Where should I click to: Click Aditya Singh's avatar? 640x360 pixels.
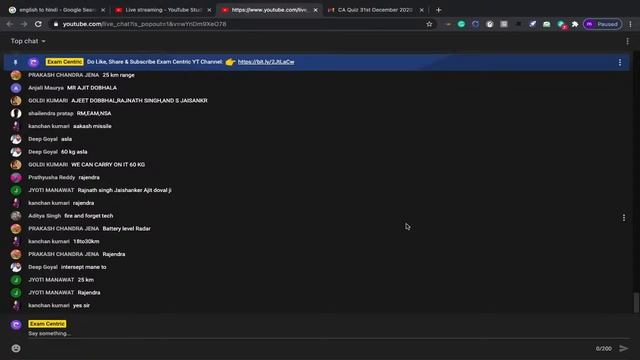click(x=16, y=216)
